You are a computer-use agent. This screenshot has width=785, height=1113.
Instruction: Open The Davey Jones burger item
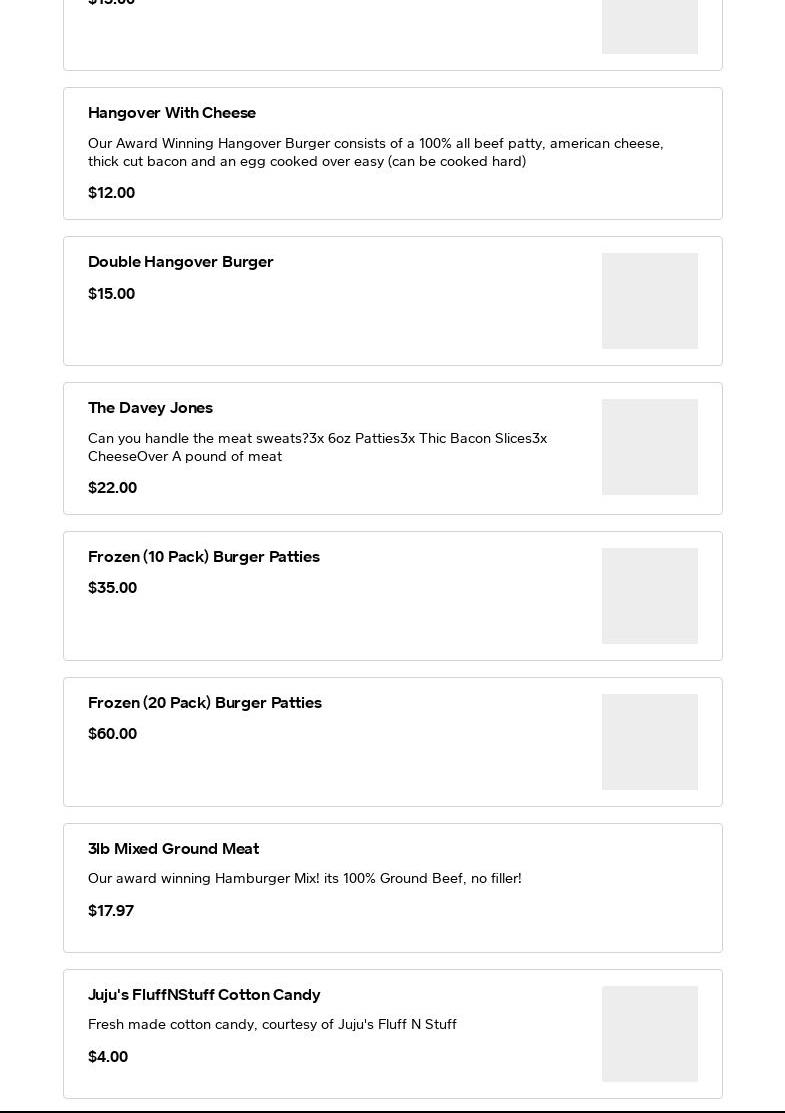[x=150, y=408]
